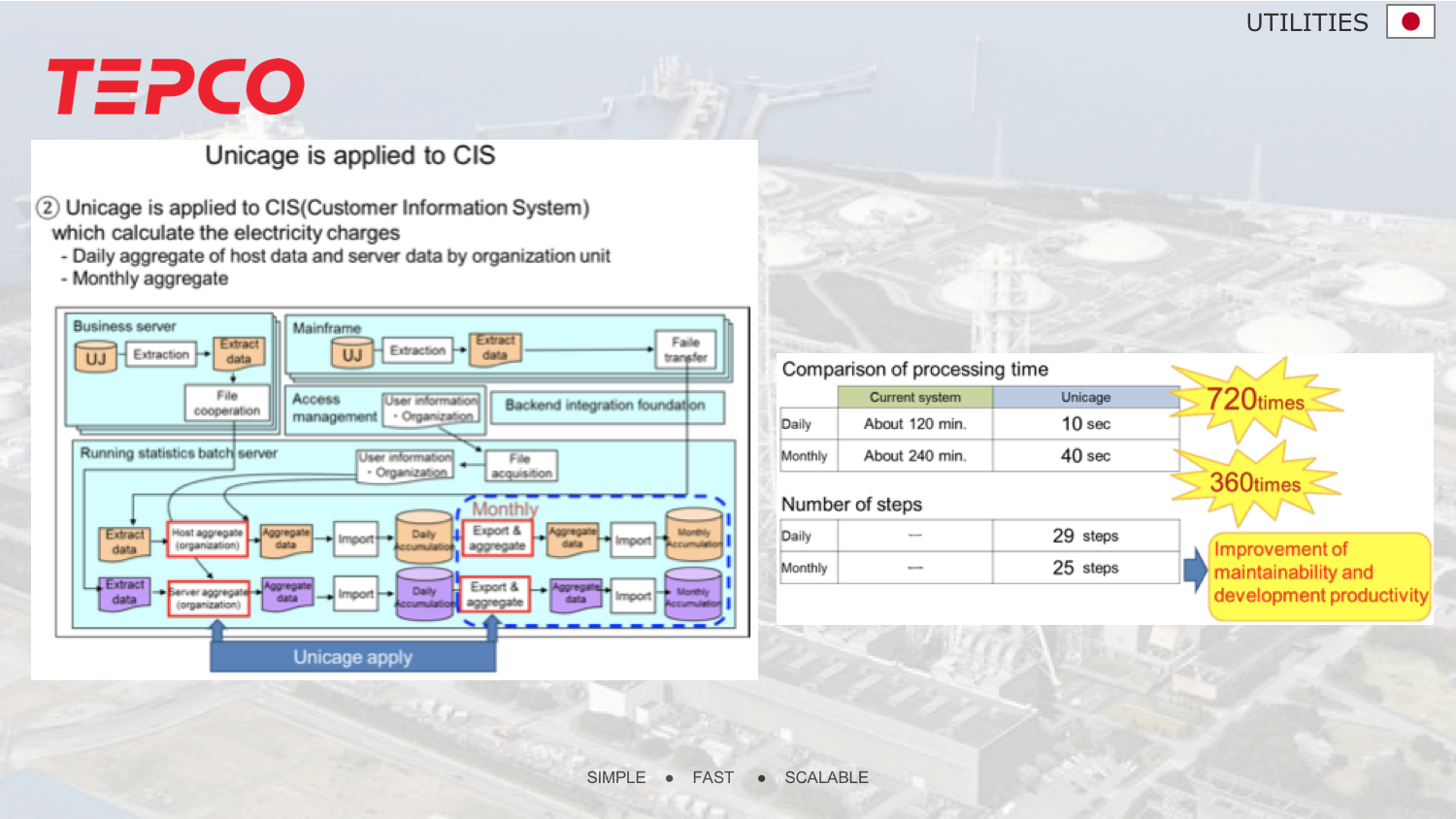Click the Current system green column header
The height and width of the screenshot is (819, 1456).
(x=914, y=397)
